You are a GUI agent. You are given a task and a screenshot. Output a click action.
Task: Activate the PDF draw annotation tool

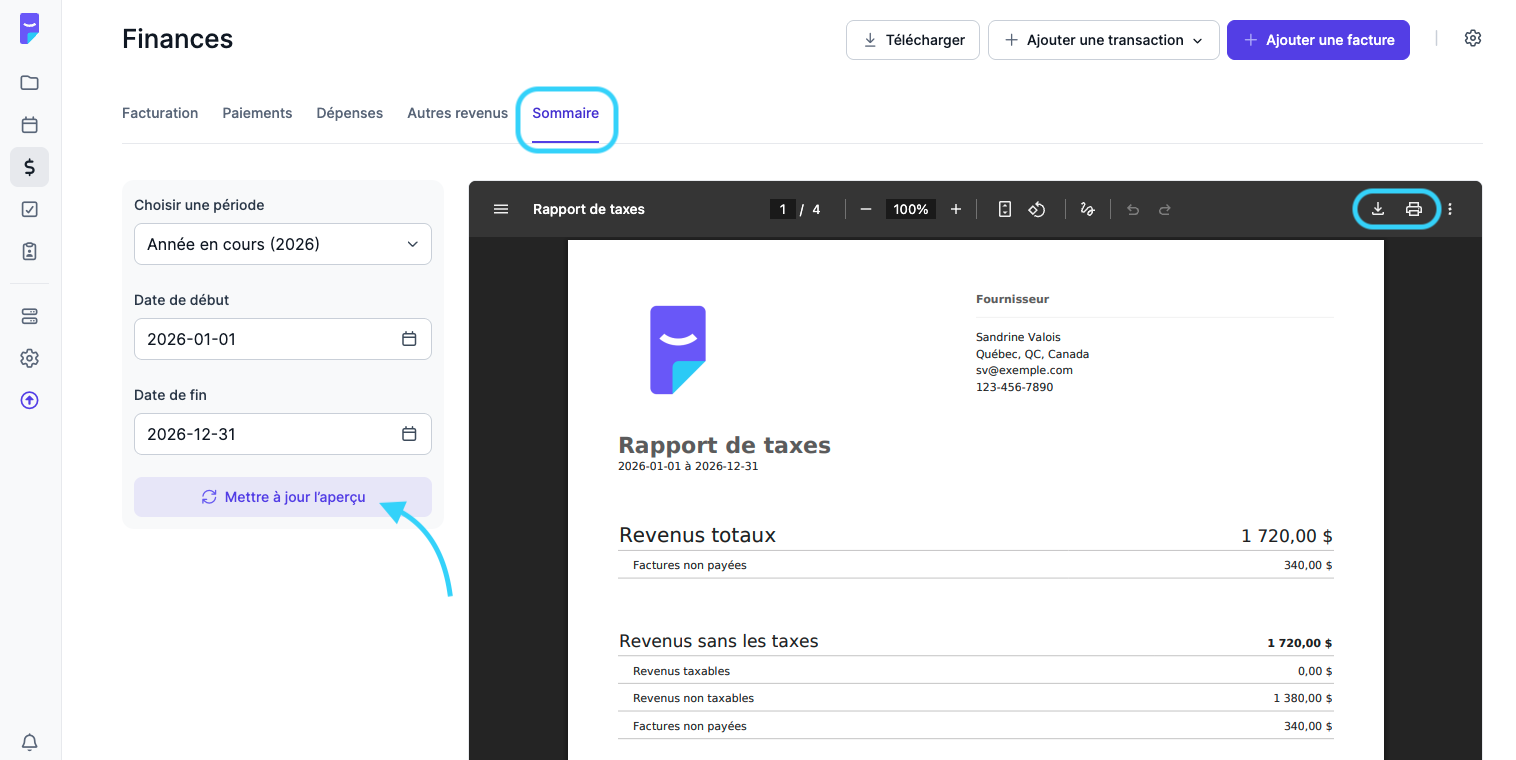tap(1087, 209)
